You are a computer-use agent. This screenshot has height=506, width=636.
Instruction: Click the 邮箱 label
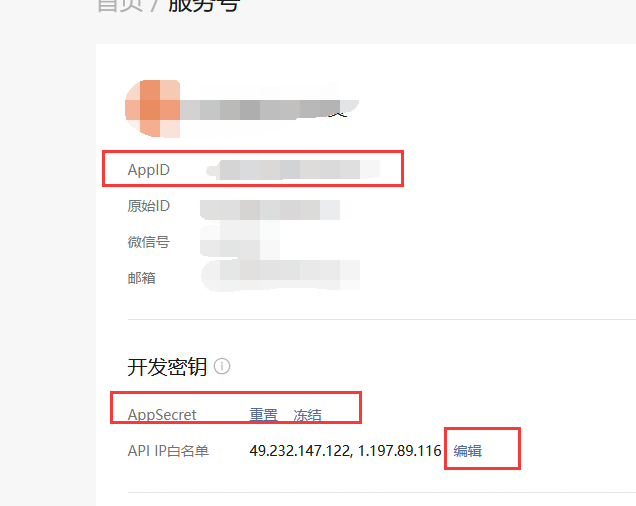point(142,278)
